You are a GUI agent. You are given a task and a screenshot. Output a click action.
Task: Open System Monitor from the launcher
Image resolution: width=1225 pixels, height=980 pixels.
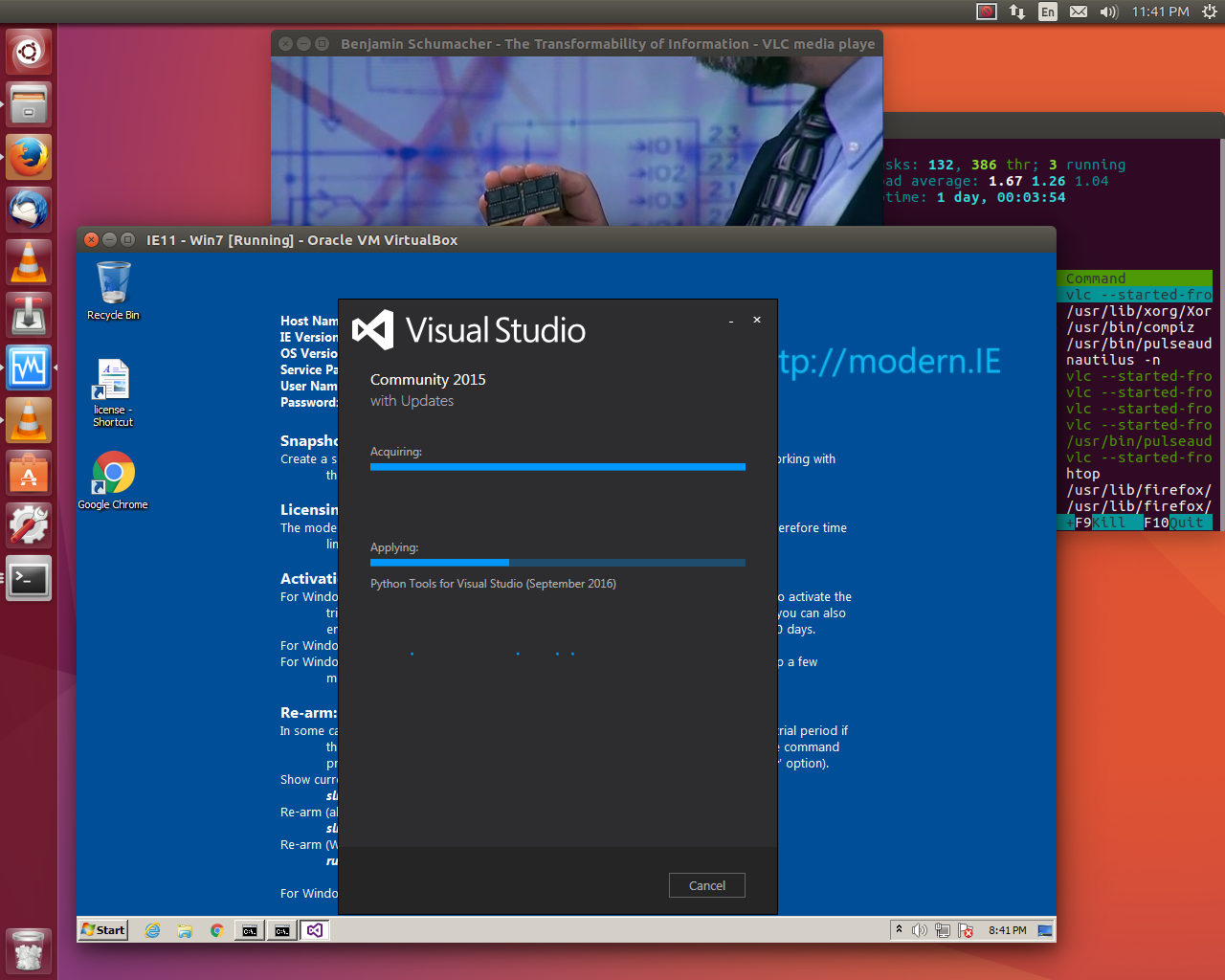pos(29,367)
